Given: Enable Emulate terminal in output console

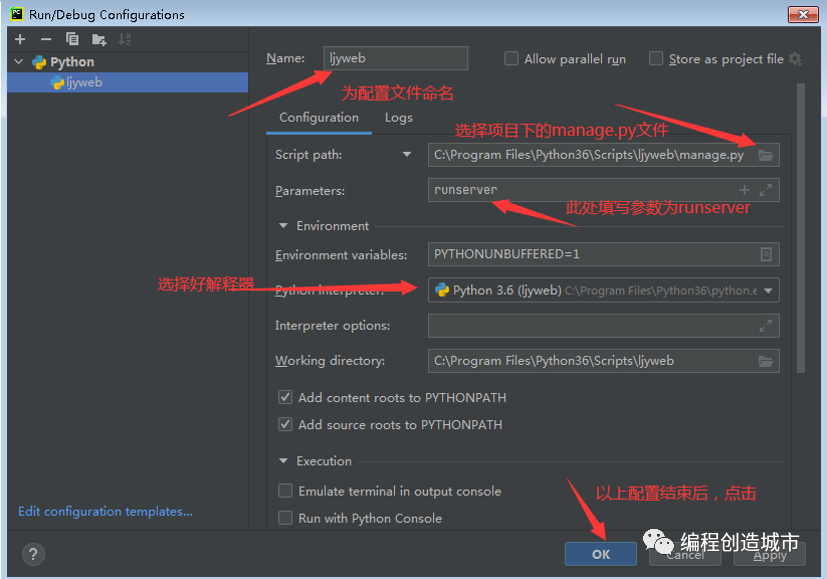Looking at the screenshot, I should point(285,491).
